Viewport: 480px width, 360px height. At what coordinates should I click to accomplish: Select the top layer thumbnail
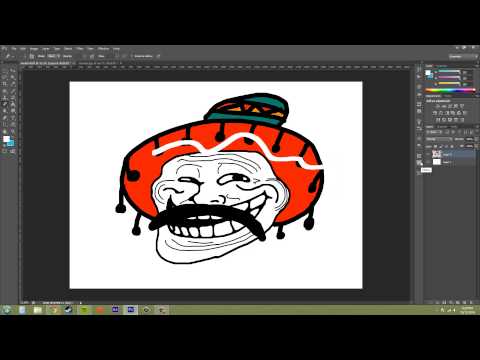[x=437, y=154]
